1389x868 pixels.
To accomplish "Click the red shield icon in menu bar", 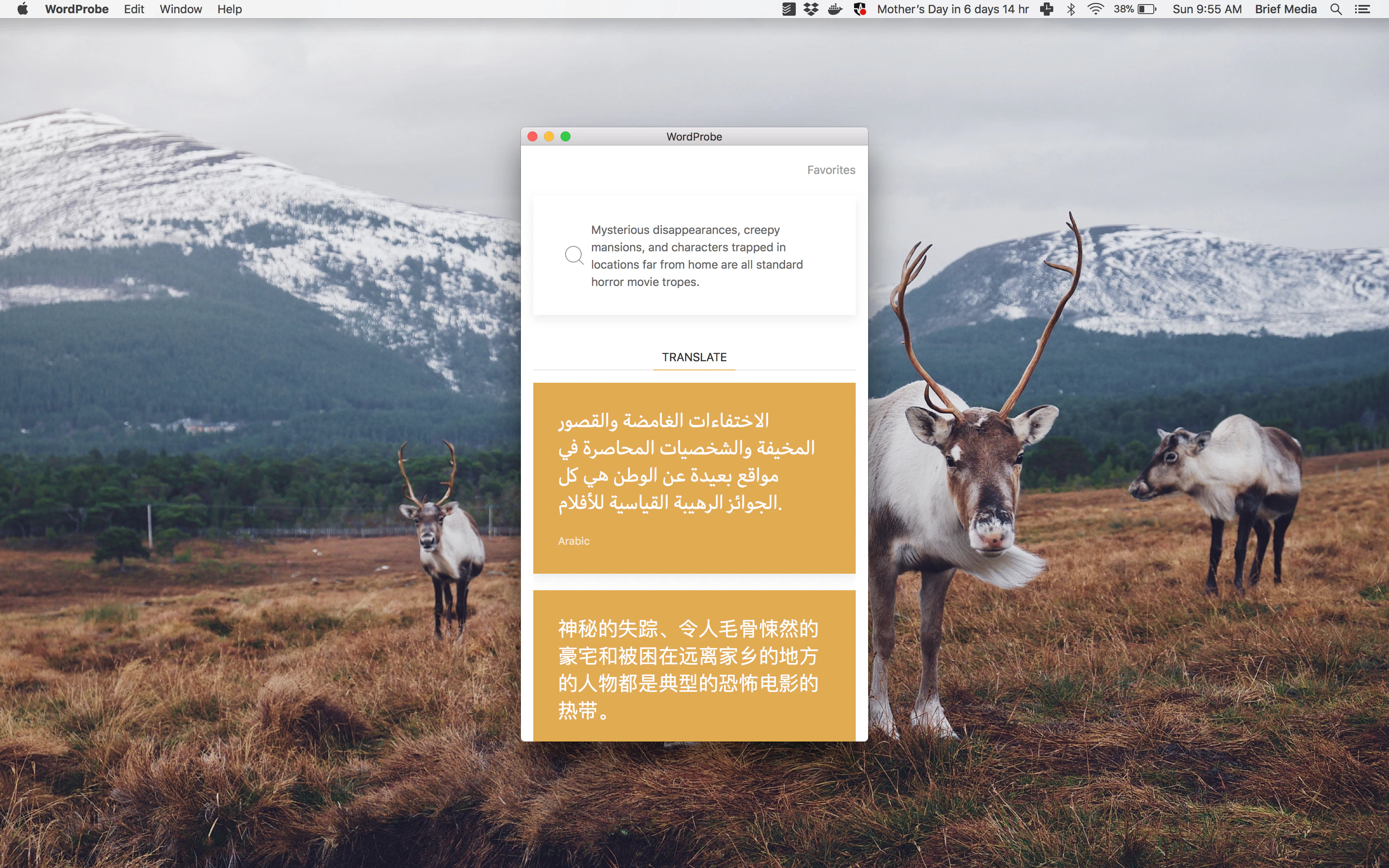I will click(860, 9).
